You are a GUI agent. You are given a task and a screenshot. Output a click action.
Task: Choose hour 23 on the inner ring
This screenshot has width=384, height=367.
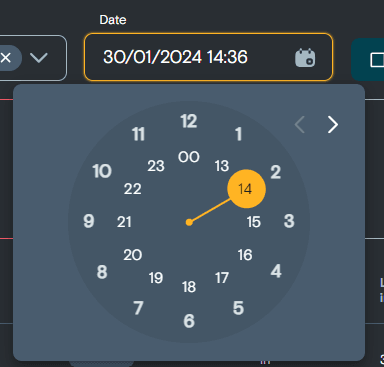(x=156, y=166)
